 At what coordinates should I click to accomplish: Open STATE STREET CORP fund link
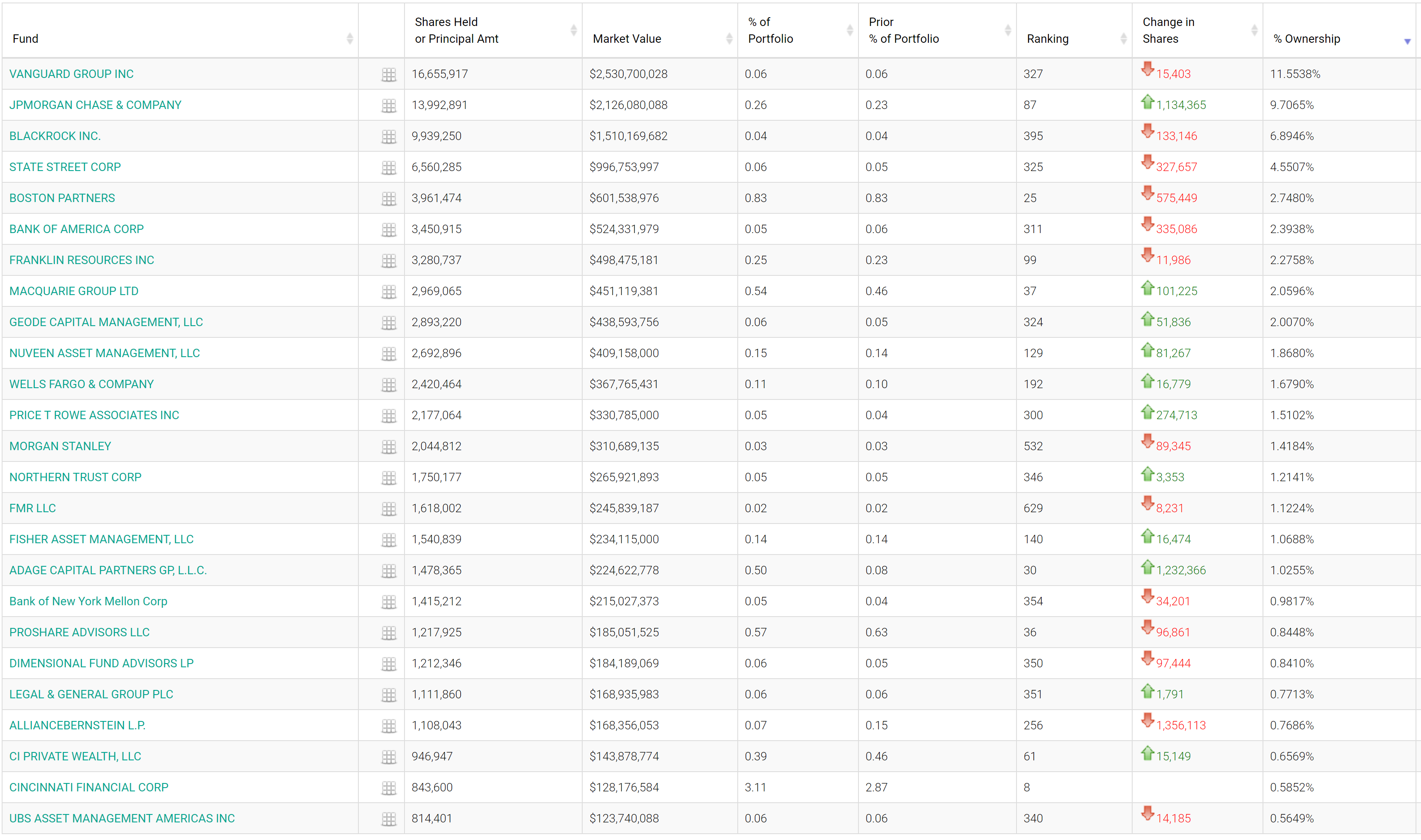(x=65, y=168)
